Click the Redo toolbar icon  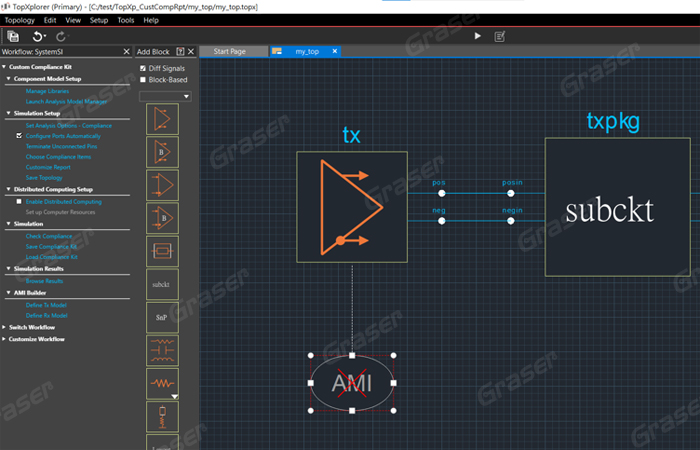click(x=61, y=36)
